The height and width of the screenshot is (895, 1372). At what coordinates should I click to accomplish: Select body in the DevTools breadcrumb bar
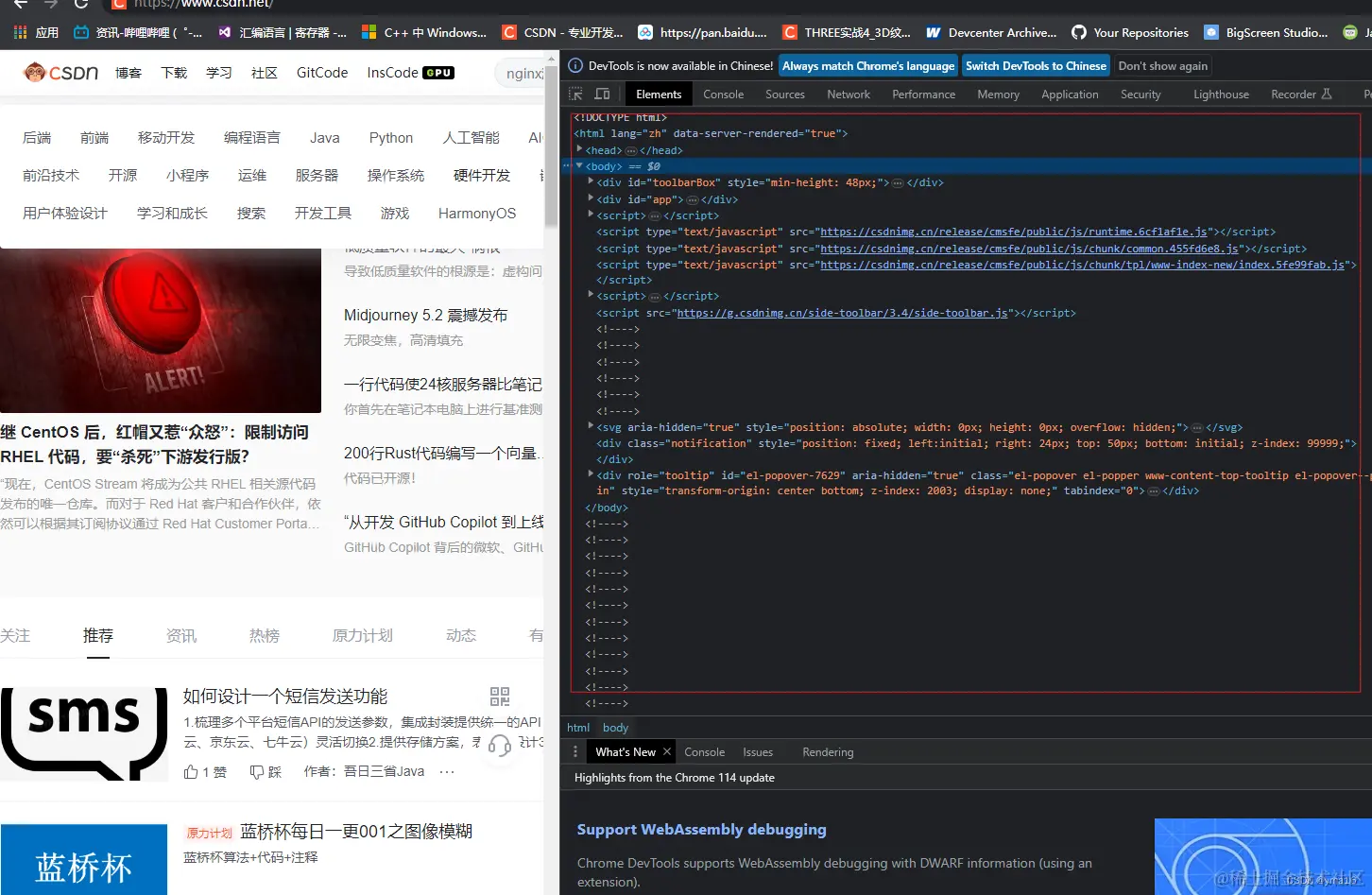(615, 727)
